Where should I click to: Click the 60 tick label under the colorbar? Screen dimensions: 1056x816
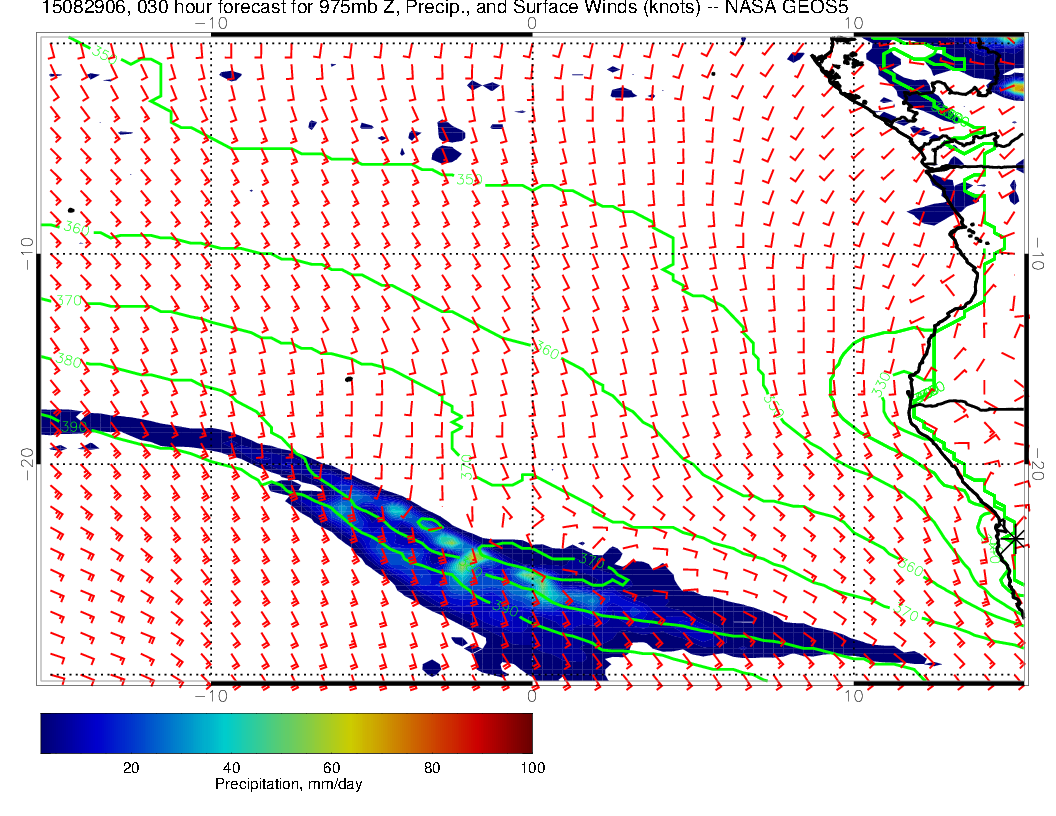(x=332, y=767)
